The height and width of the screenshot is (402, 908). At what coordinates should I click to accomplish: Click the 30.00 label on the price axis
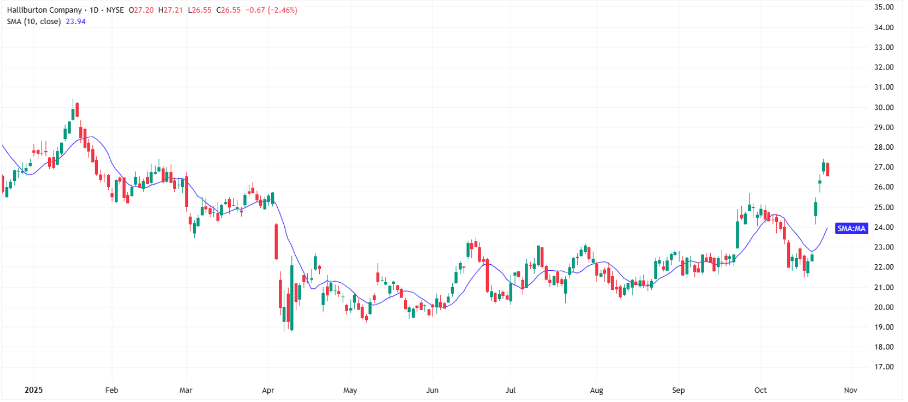tap(883, 108)
